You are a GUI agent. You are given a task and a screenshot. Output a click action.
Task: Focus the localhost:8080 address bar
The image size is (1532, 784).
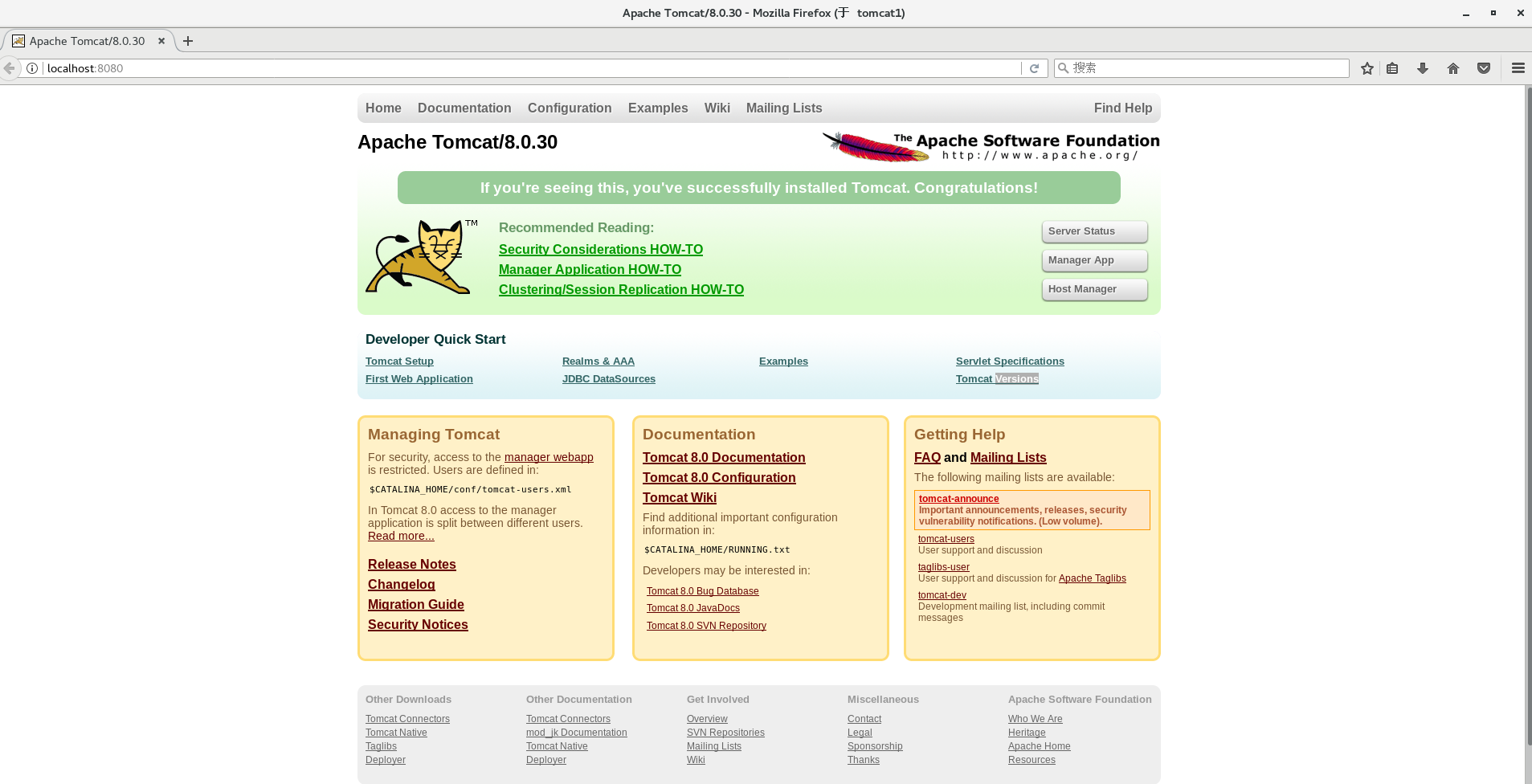pos(530,68)
